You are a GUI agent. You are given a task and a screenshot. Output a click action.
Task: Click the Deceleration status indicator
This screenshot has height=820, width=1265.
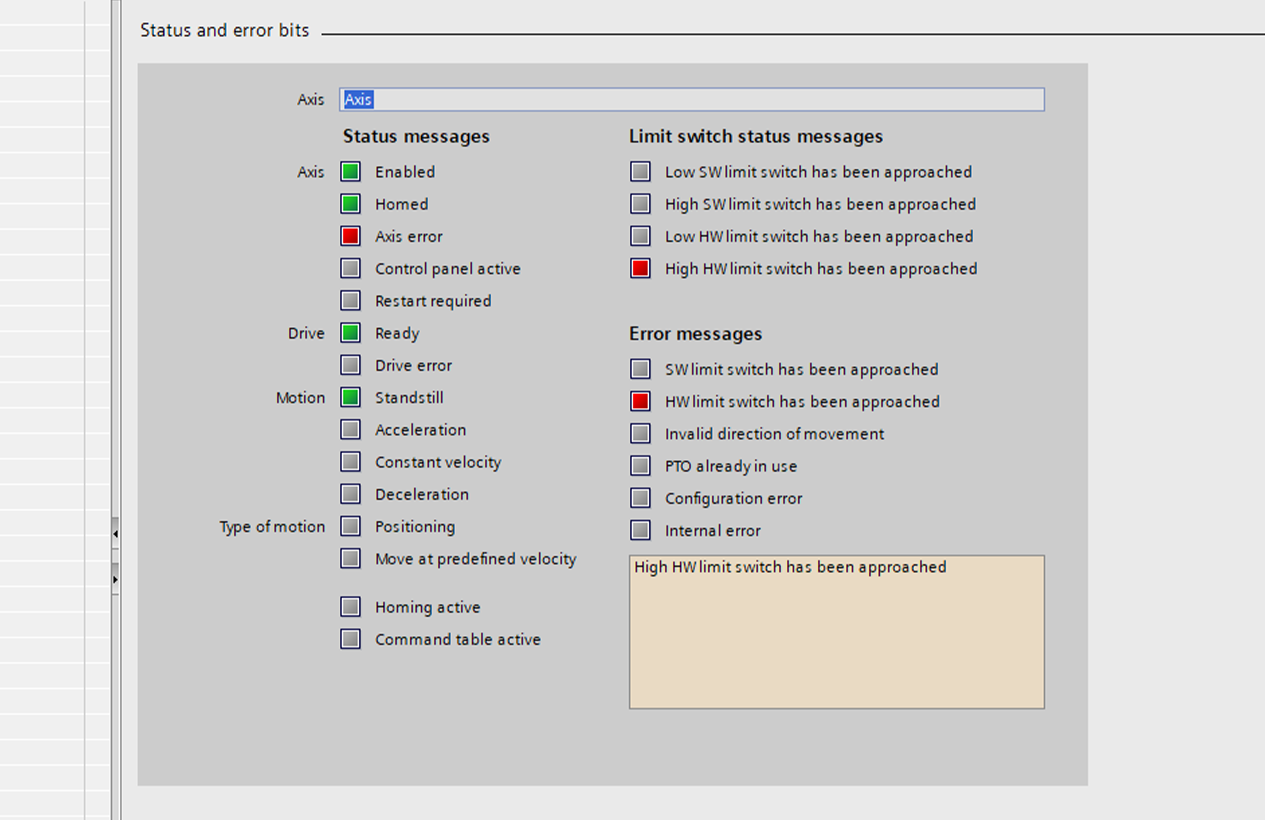(350, 494)
